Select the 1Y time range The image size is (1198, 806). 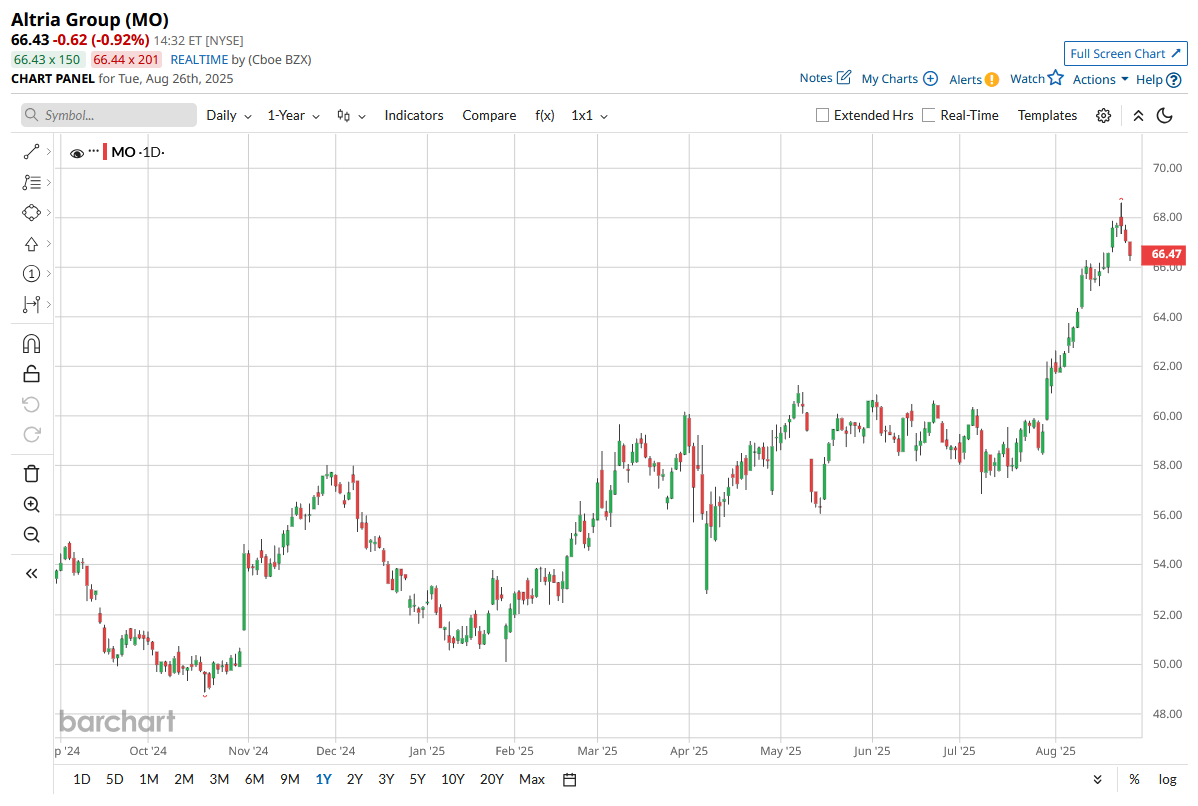coord(323,779)
